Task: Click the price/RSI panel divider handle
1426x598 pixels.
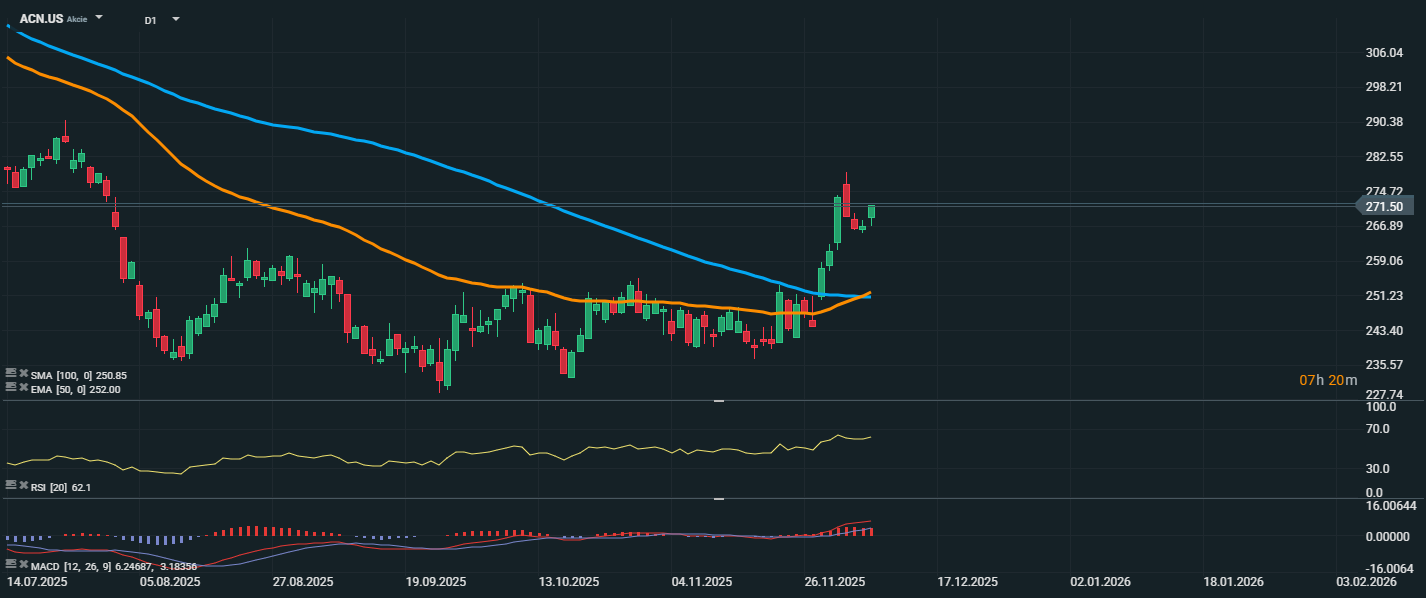Action: click(x=719, y=400)
